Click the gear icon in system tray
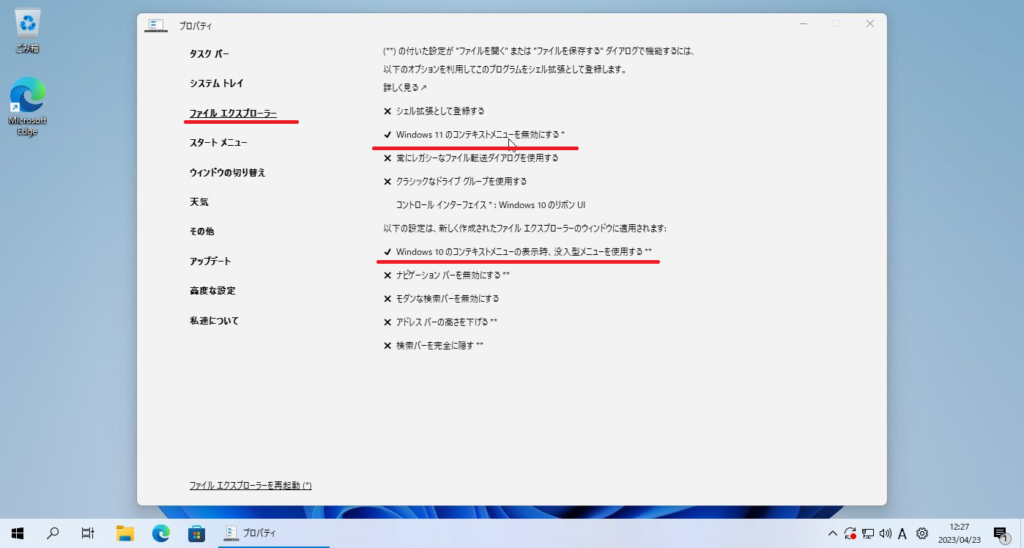Viewport: 1024px width, 548px height. pos(921,534)
